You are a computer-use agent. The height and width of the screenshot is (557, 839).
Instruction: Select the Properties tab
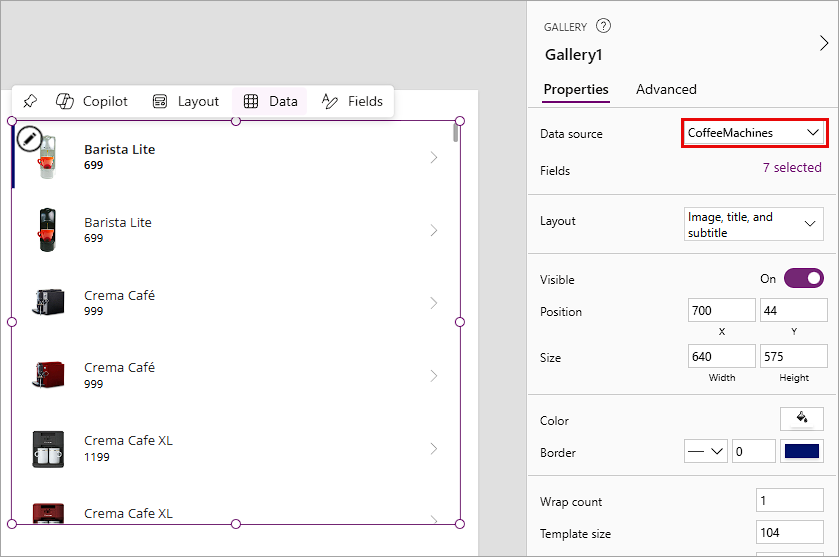pos(576,89)
